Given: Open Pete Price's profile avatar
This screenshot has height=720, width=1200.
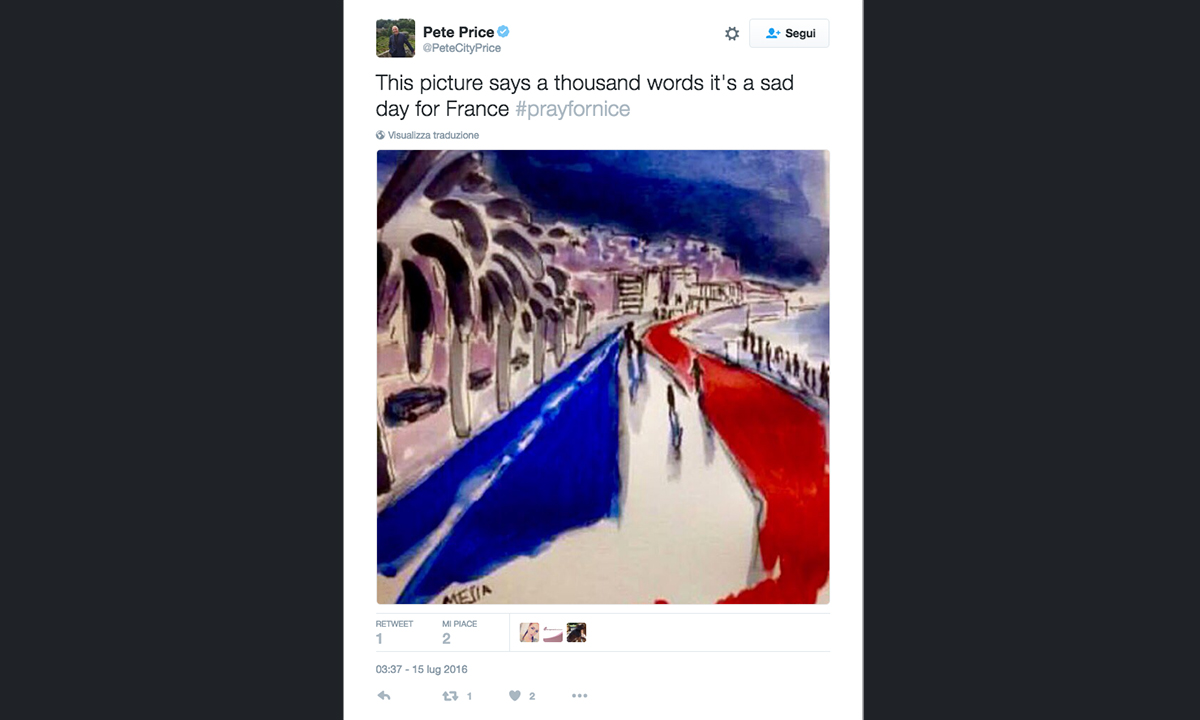Looking at the screenshot, I should (395, 38).
